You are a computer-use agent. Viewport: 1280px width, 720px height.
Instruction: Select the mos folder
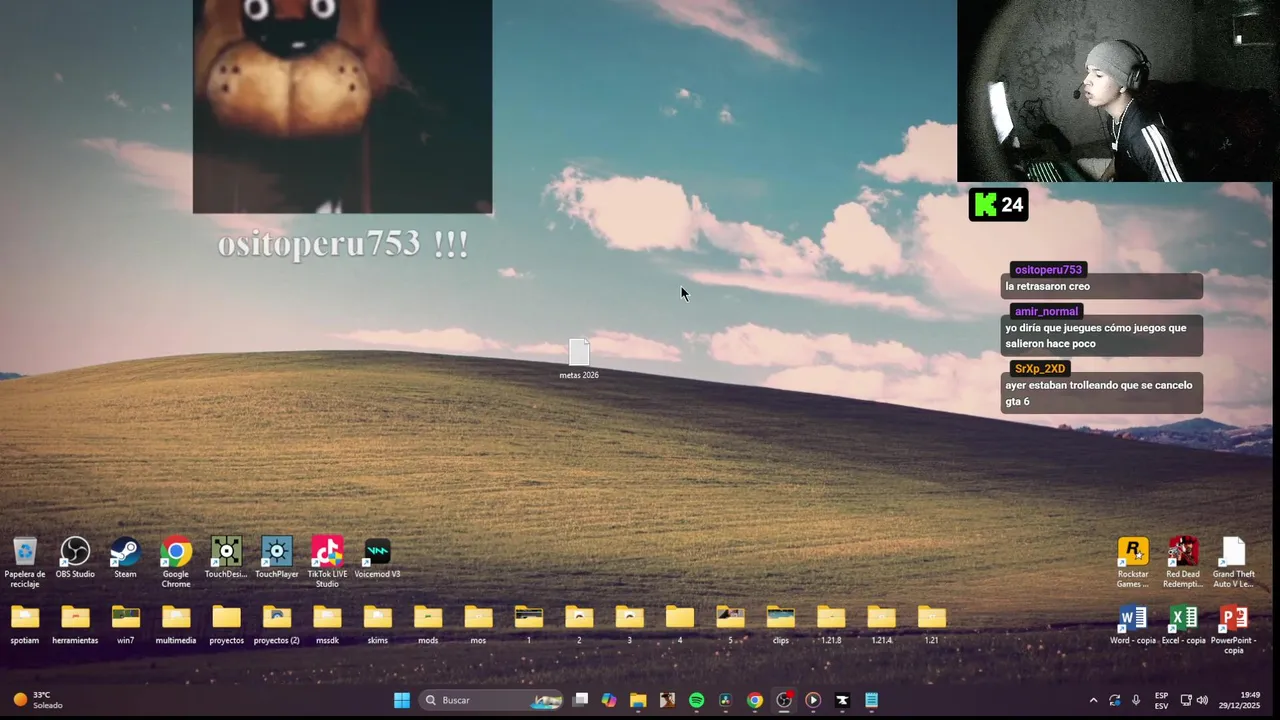click(x=478, y=625)
